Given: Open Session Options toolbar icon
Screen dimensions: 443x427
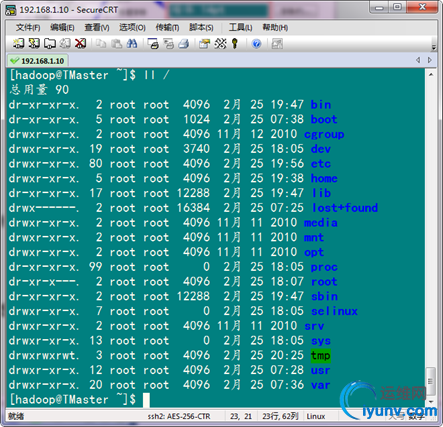Looking at the screenshot, I should coord(204,43).
